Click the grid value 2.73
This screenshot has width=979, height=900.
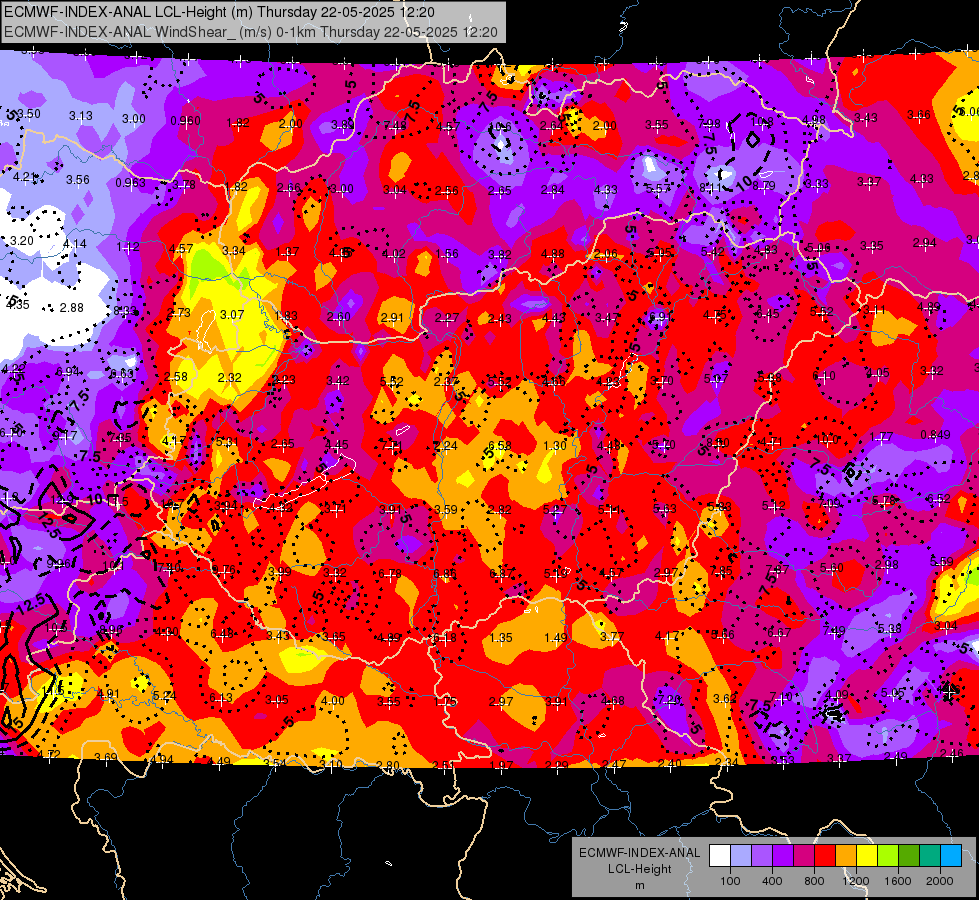179,312
